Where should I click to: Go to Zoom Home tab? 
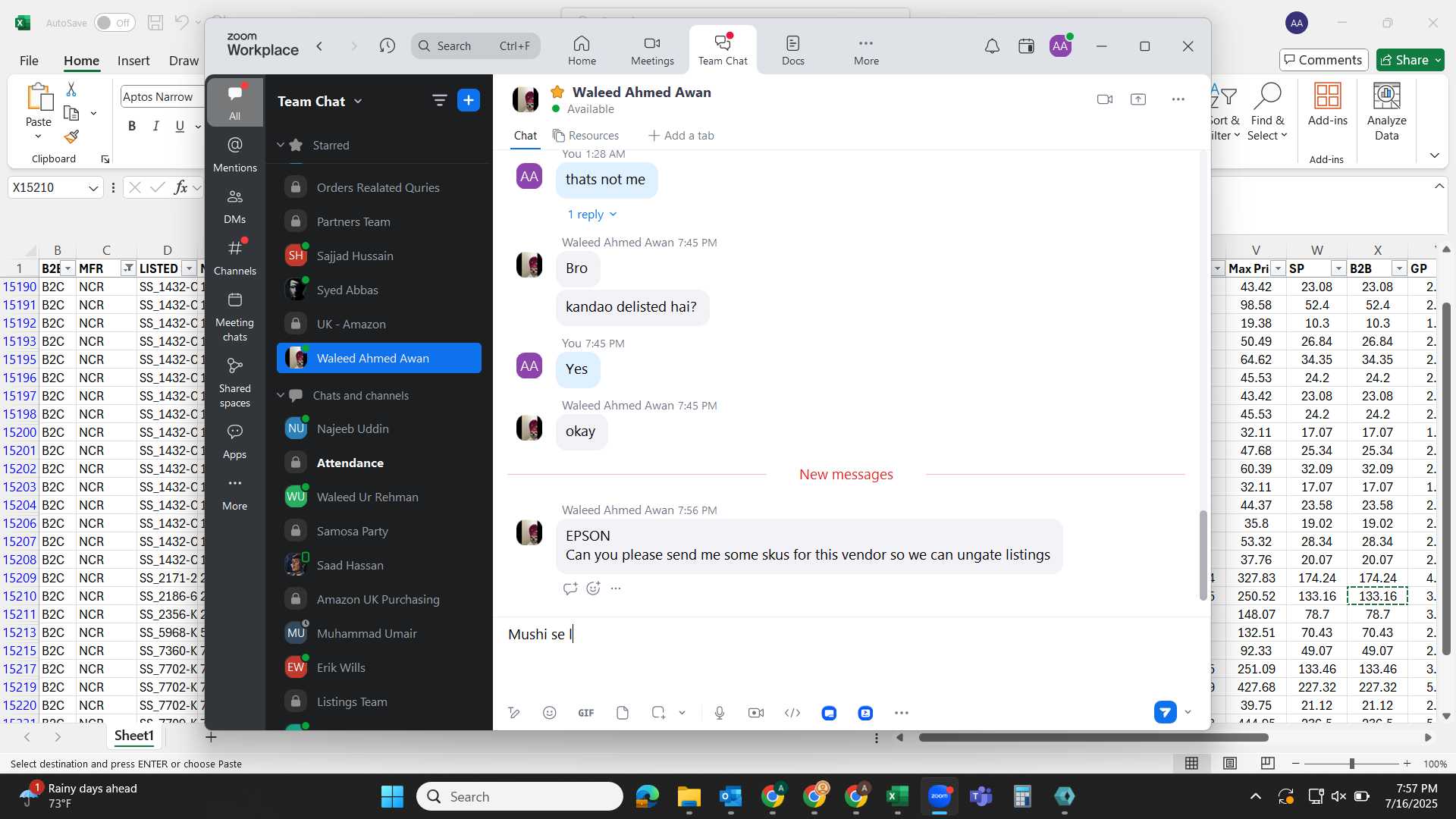pyautogui.click(x=582, y=51)
